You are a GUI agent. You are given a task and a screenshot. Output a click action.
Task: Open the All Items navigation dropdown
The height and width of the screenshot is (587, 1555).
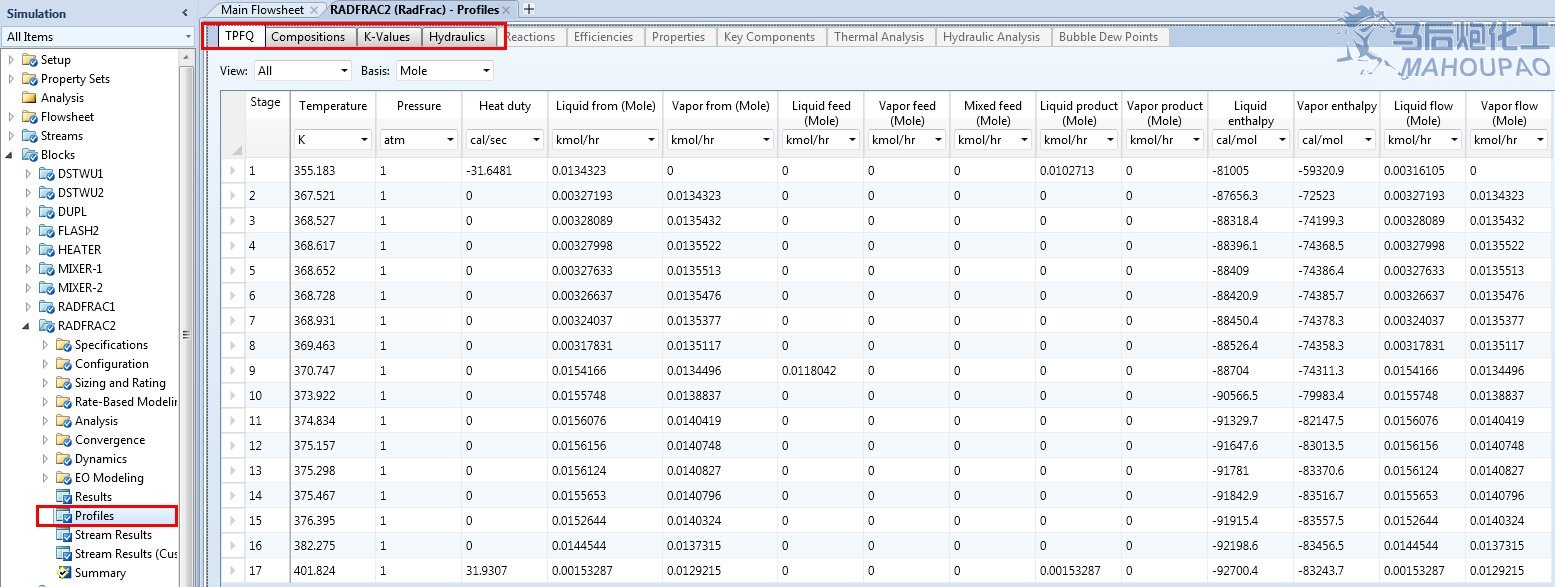[x=98, y=37]
